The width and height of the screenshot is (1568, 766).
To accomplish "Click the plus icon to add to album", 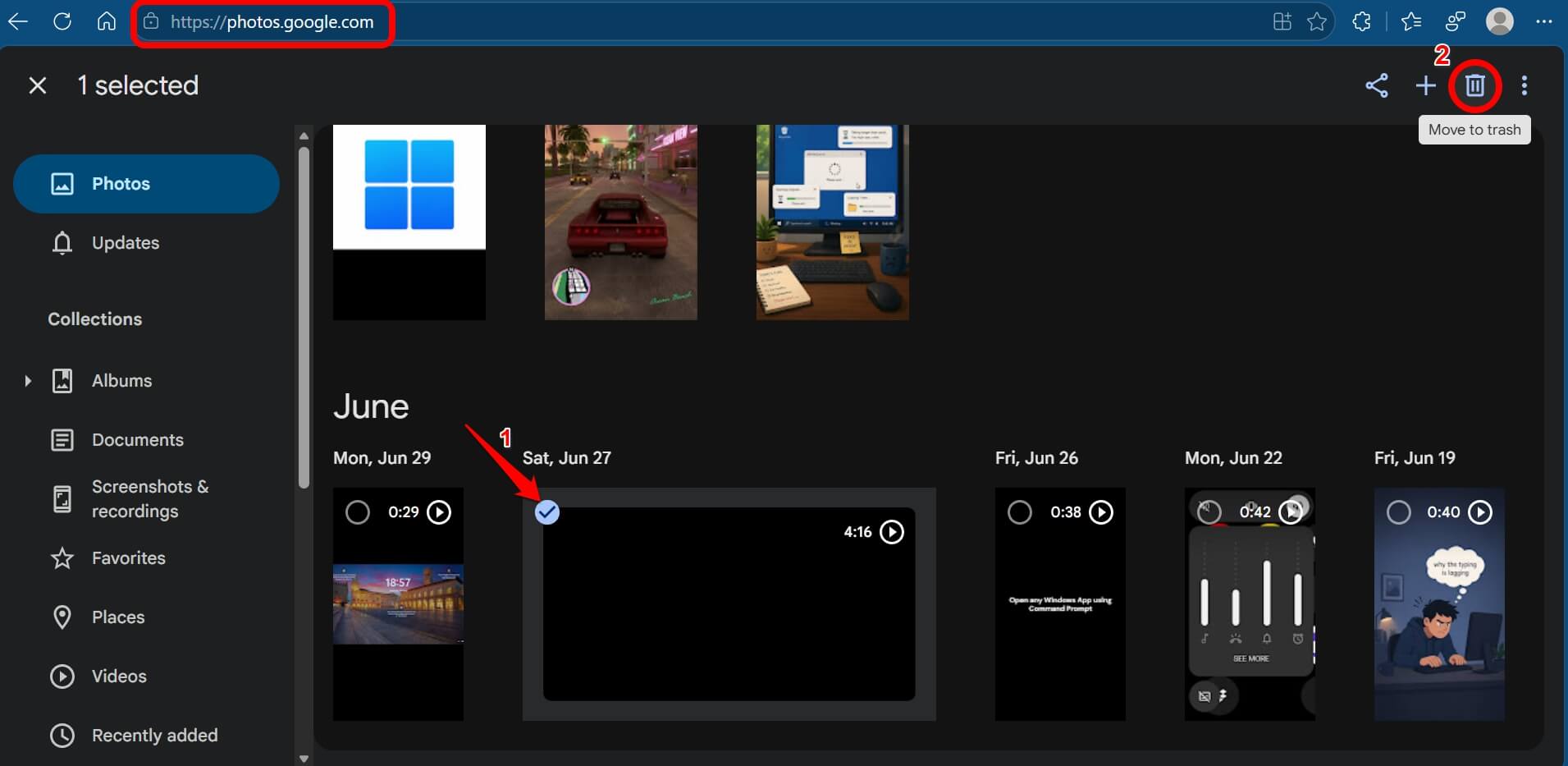I will (1426, 85).
